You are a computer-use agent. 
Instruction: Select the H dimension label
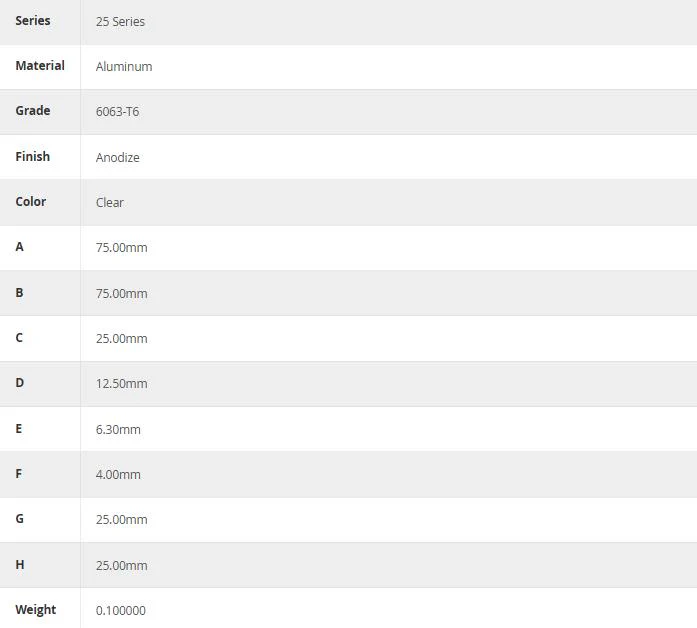click(20, 565)
